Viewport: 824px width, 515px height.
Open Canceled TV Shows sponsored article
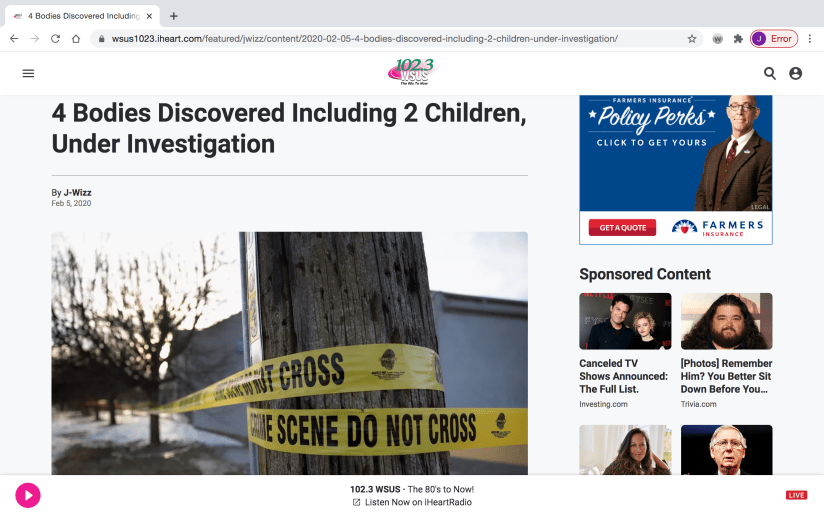[x=624, y=376]
